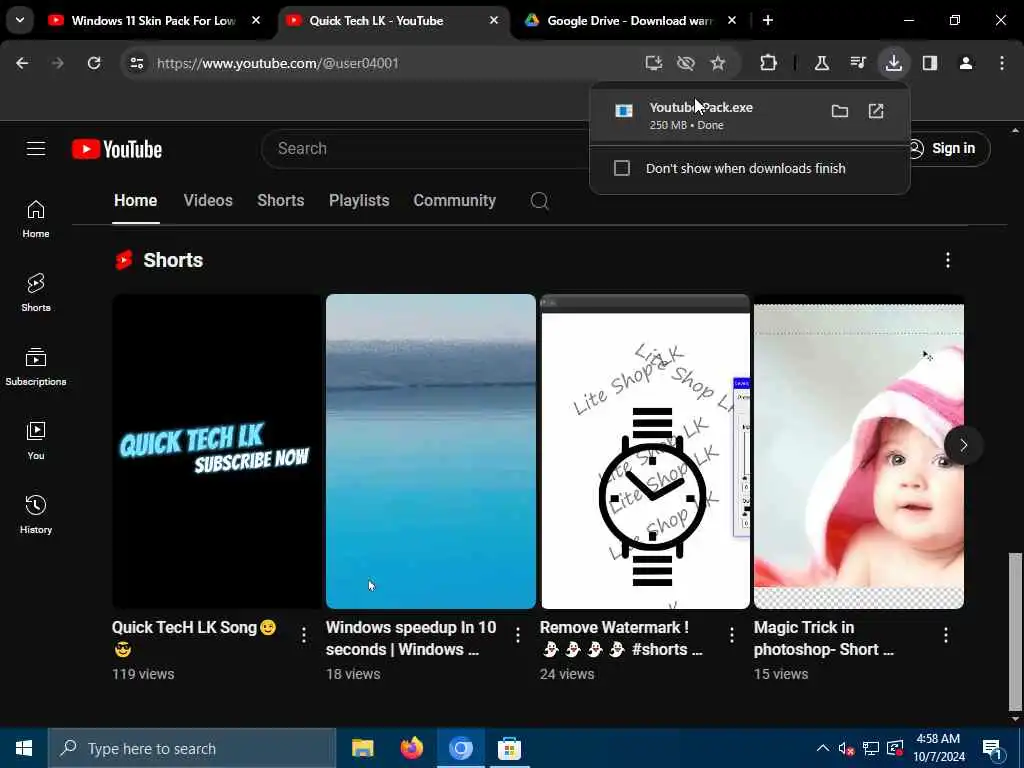Open site information icon in address bar
The image size is (1024, 768).
pos(136,63)
